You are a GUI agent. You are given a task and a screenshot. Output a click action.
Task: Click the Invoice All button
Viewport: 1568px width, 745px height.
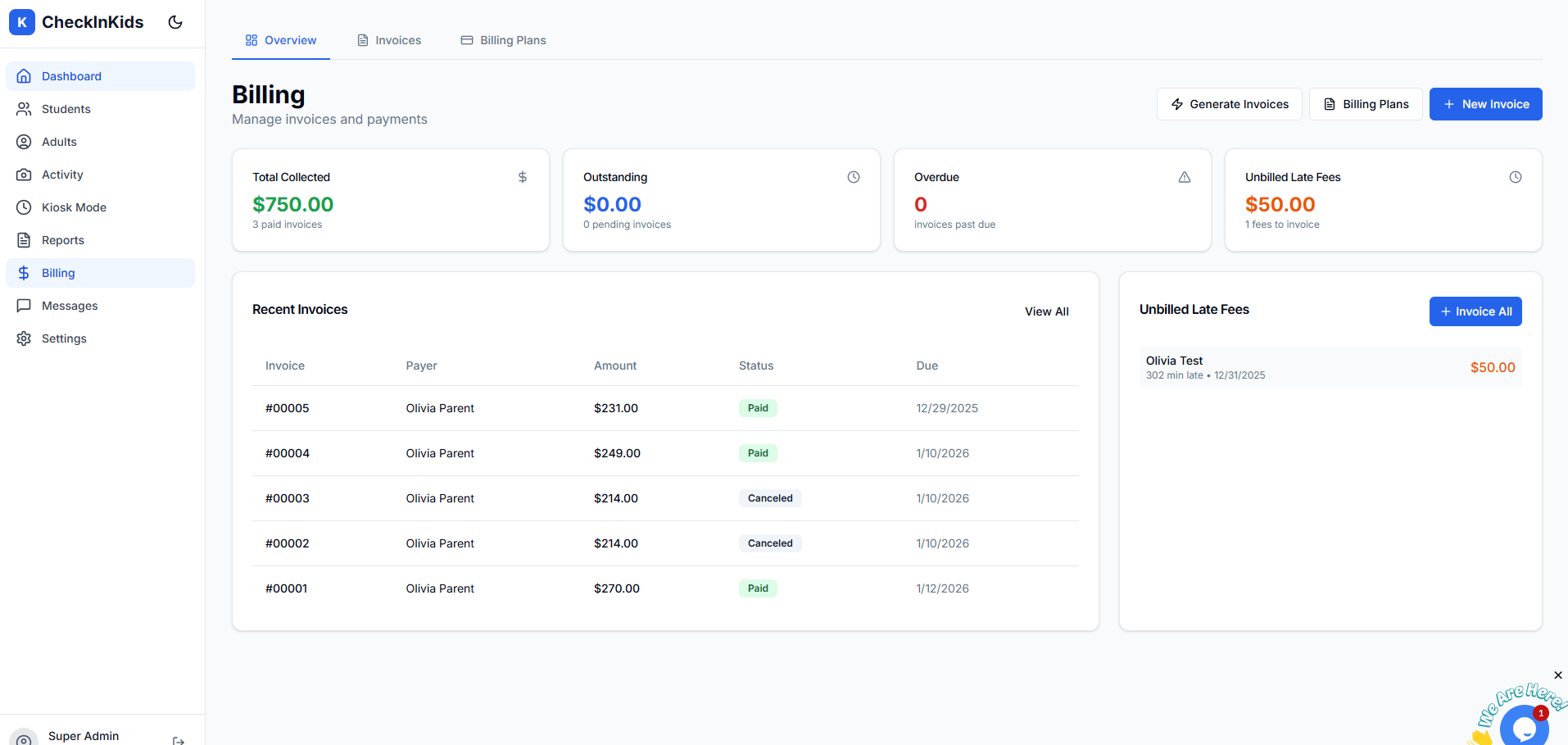tap(1475, 311)
